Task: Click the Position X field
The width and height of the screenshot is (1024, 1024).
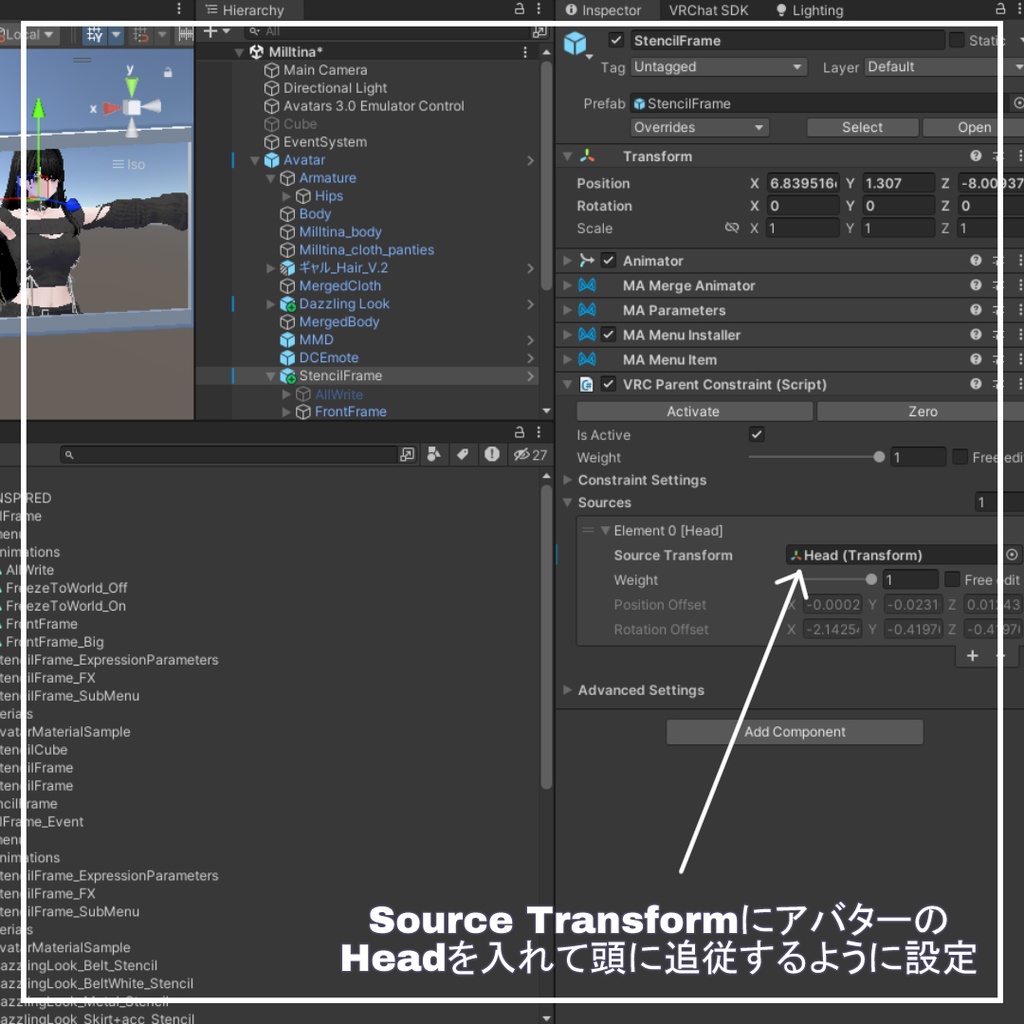Action: pos(803,183)
